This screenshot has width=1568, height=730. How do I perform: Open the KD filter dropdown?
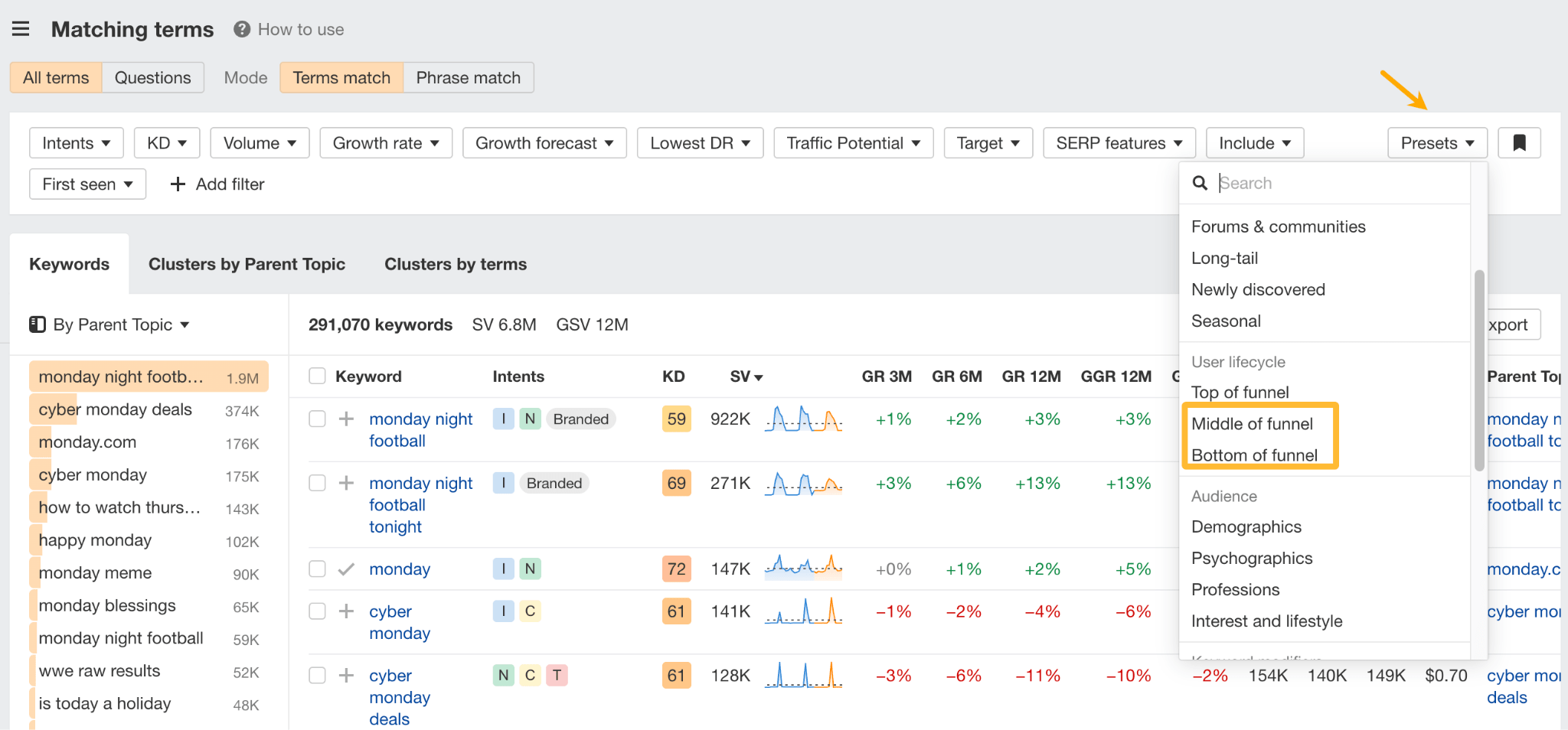(166, 142)
